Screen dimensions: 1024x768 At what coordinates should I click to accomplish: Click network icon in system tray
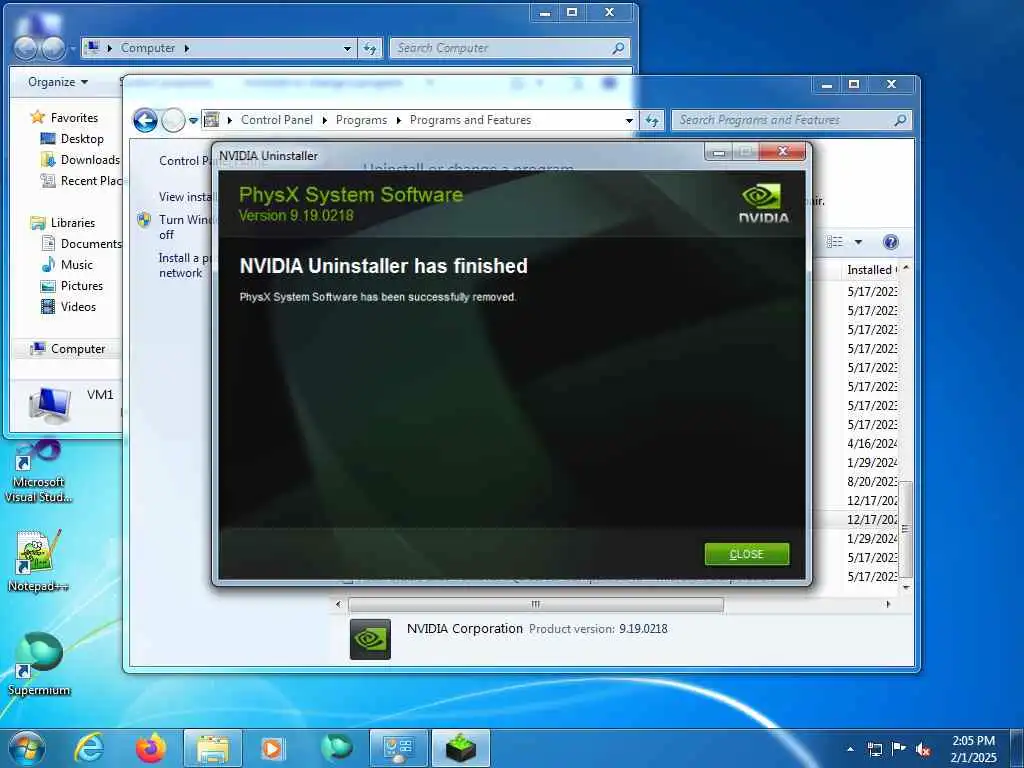875,749
